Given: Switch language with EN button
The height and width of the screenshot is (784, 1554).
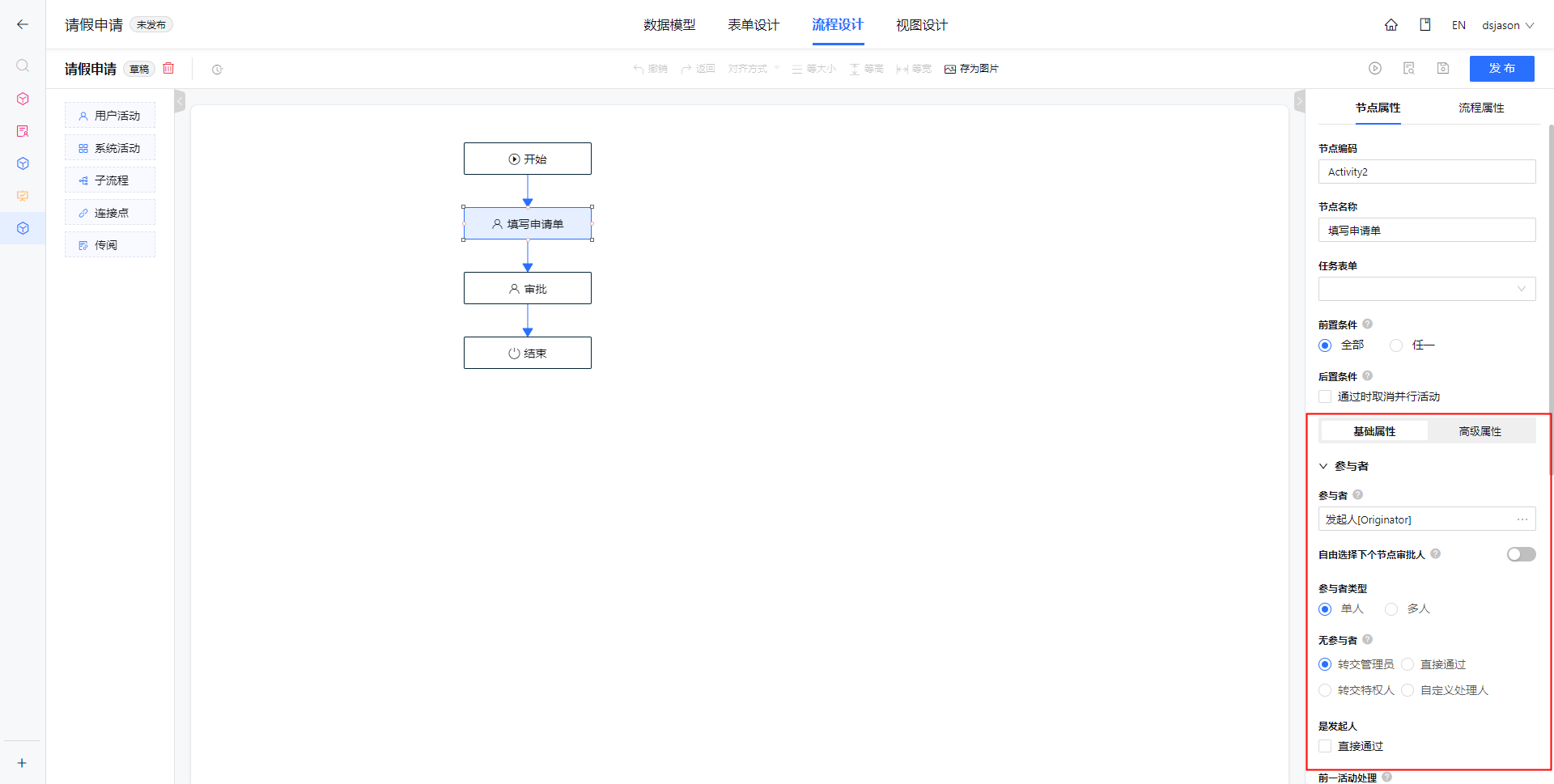Looking at the screenshot, I should [x=1458, y=25].
